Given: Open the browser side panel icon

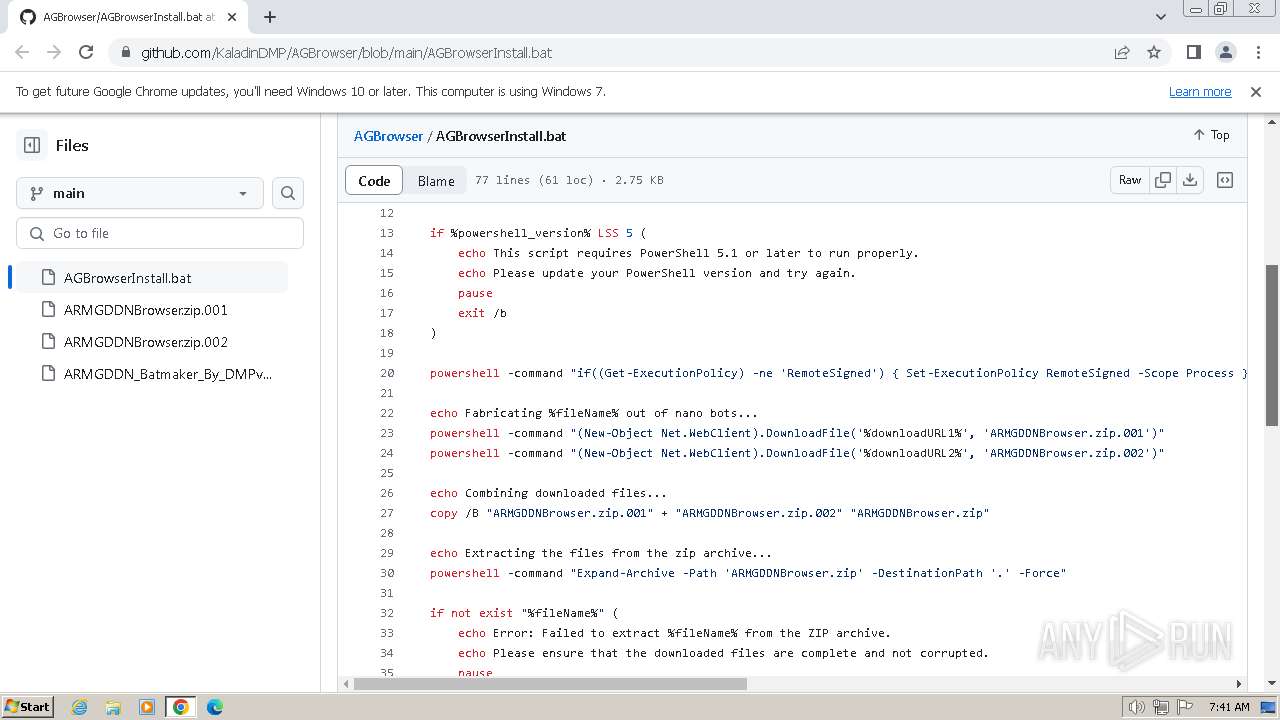Looking at the screenshot, I should coord(1194,52).
